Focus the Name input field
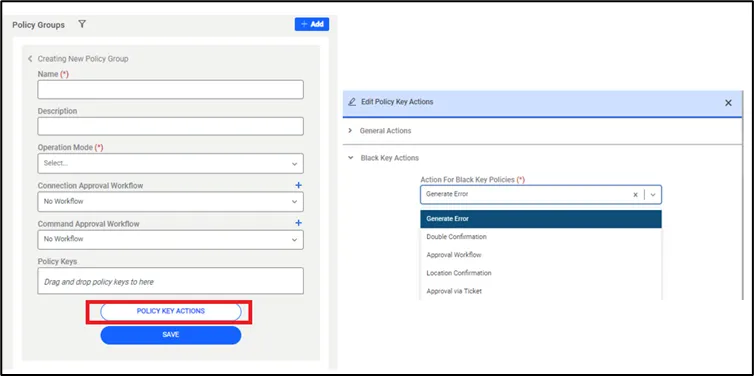 pyautogui.click(x=170, y=89)
